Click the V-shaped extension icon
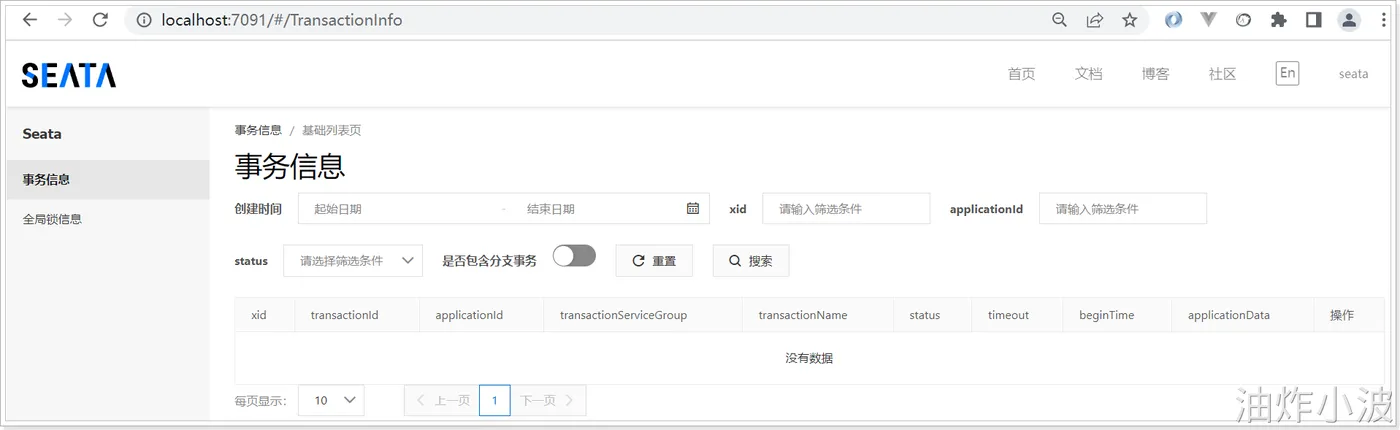Image resolution: width=1400 pixels, height=430 pixels. click(1208, 20)
